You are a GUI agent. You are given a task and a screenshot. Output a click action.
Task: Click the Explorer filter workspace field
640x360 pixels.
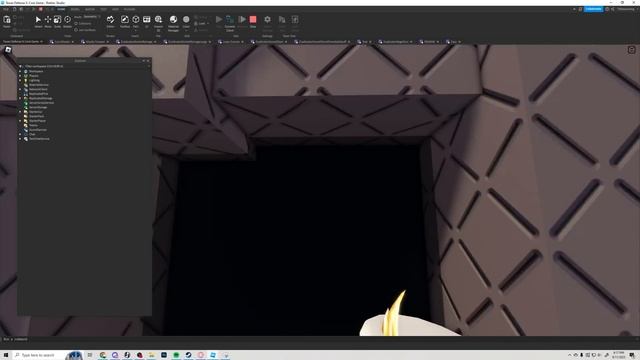pos(84,66)
